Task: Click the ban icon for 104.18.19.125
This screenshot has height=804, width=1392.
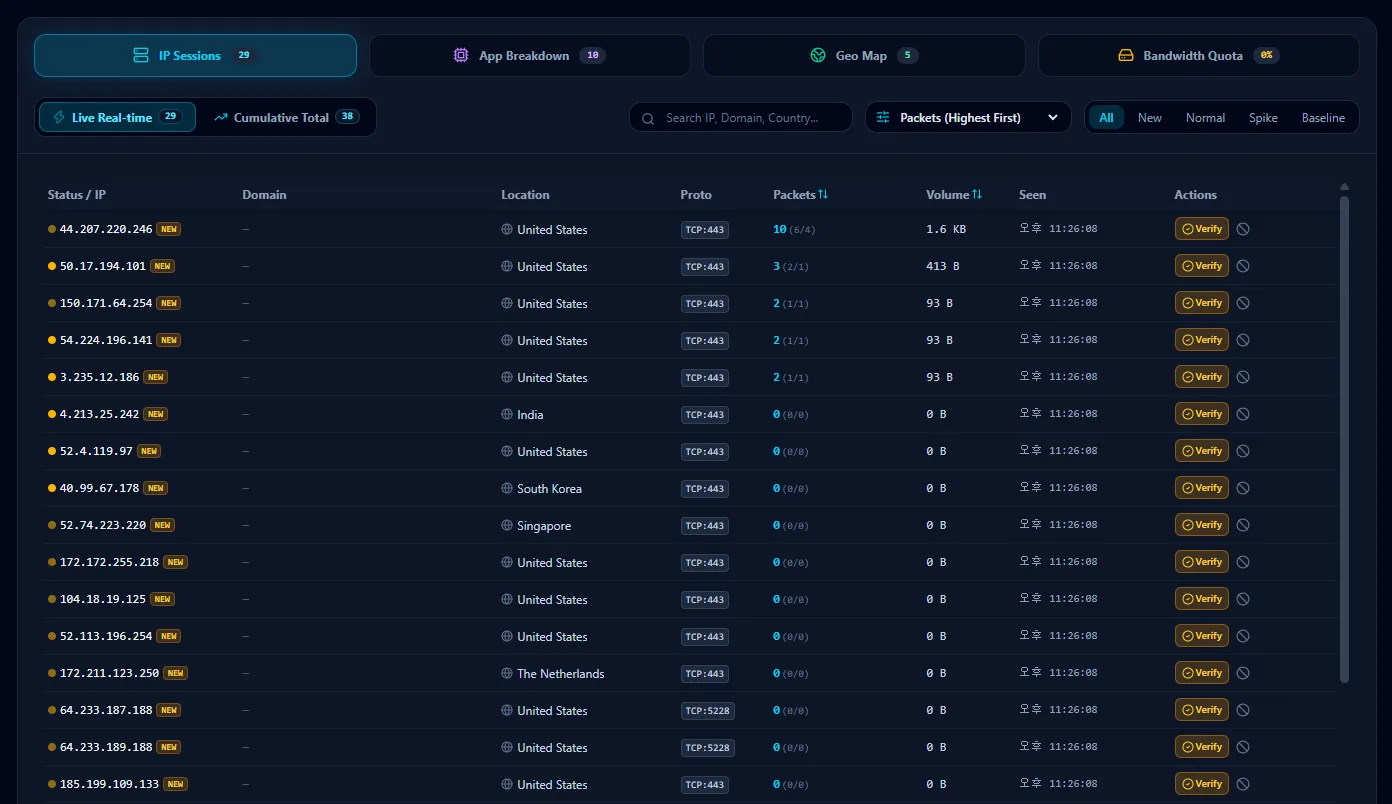Action: 1243,599
